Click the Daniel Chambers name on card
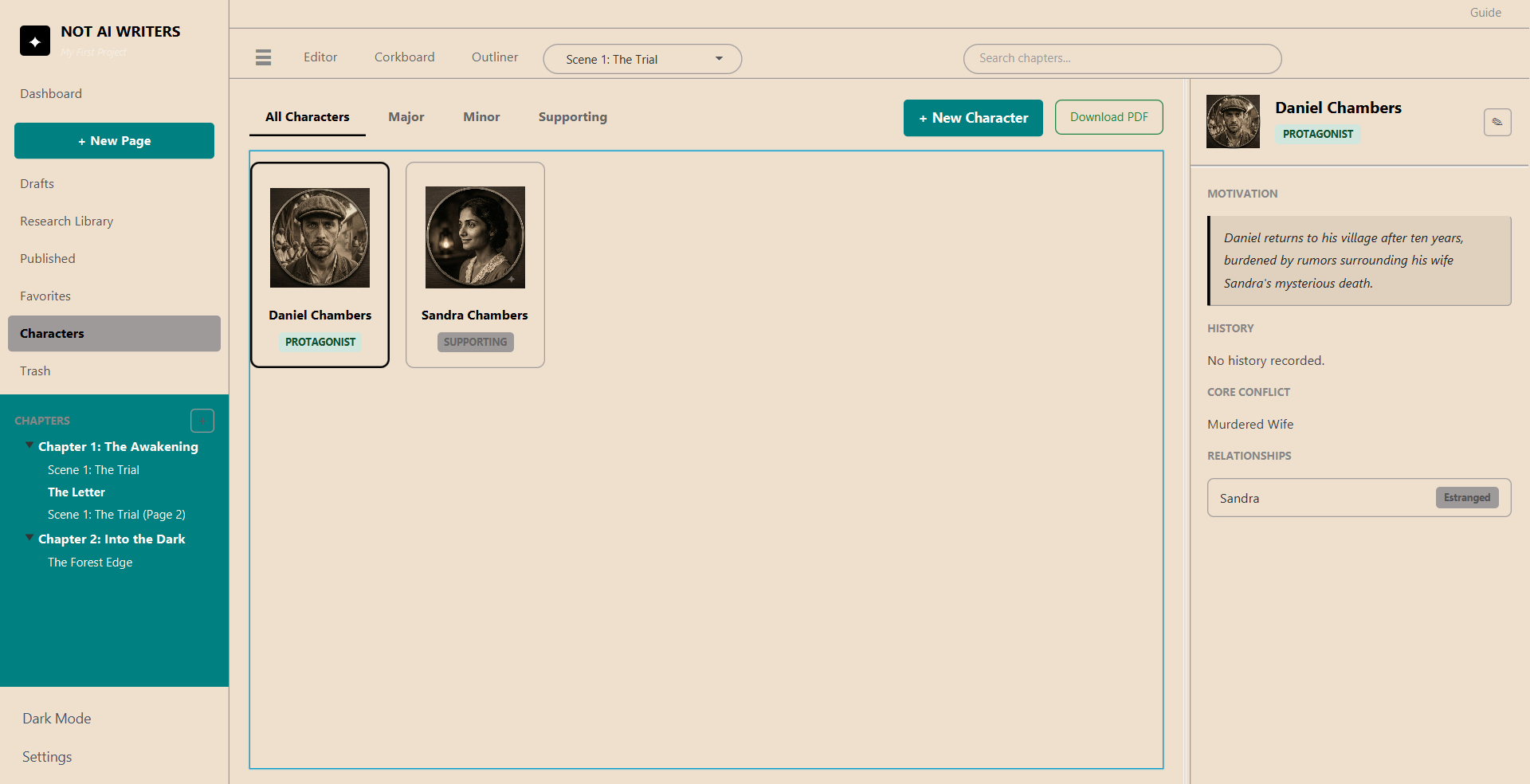The height and width of the screenshot is (784, 1530). 320,316
